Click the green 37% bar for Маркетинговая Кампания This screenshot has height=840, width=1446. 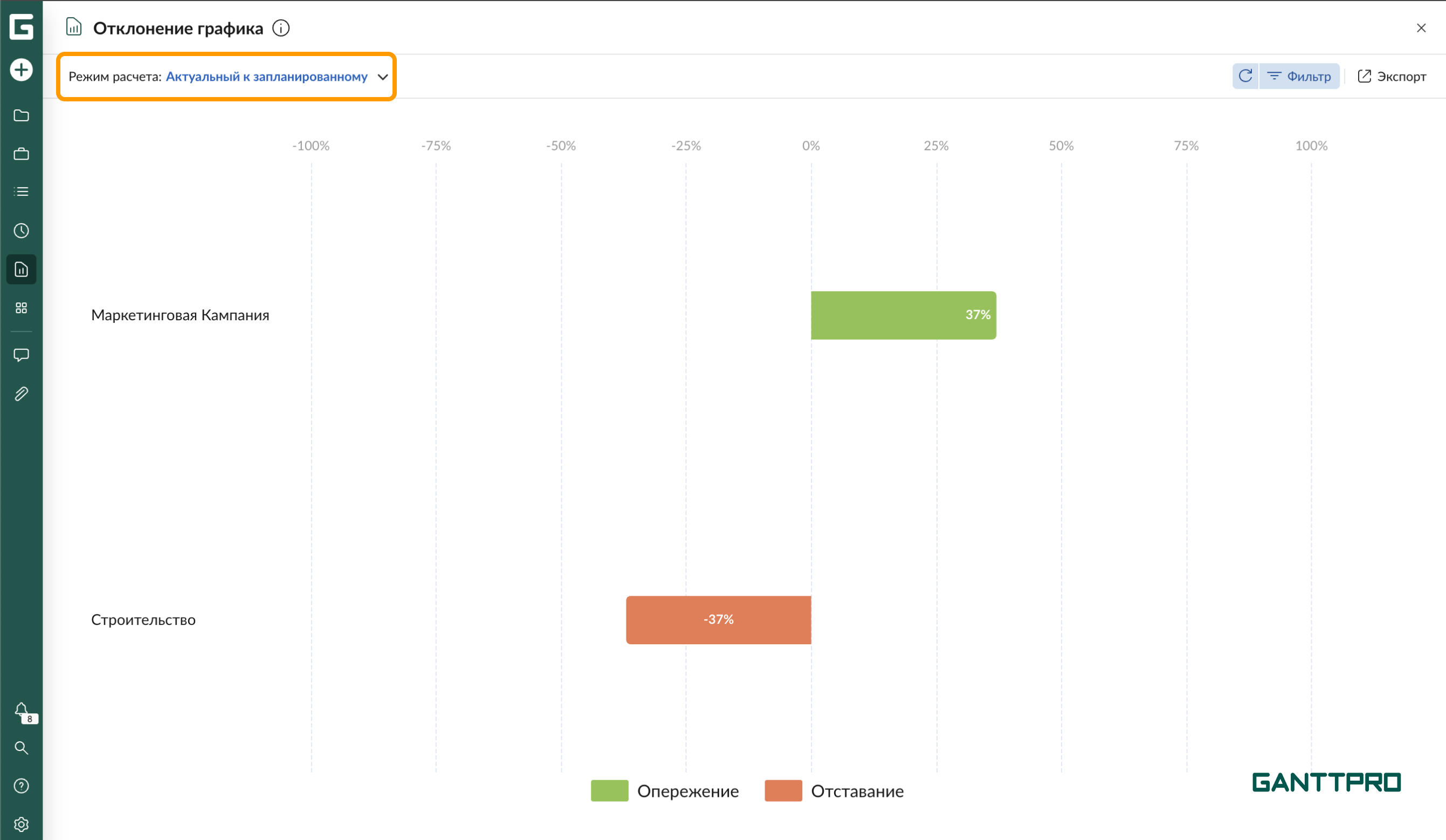tap(903, 315)
